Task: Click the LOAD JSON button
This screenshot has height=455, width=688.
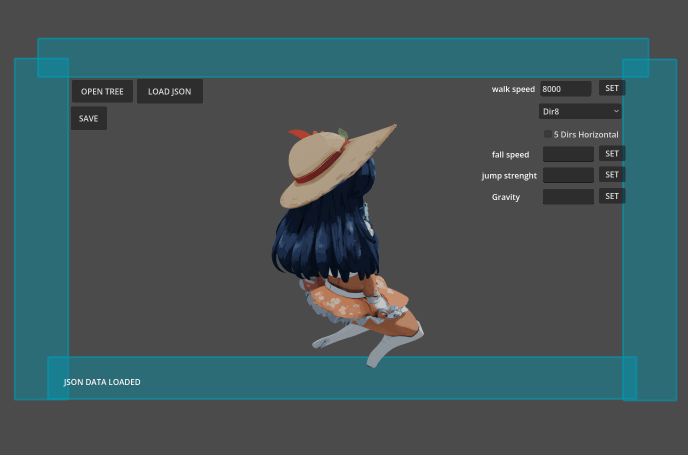Action: pos(170,91)
